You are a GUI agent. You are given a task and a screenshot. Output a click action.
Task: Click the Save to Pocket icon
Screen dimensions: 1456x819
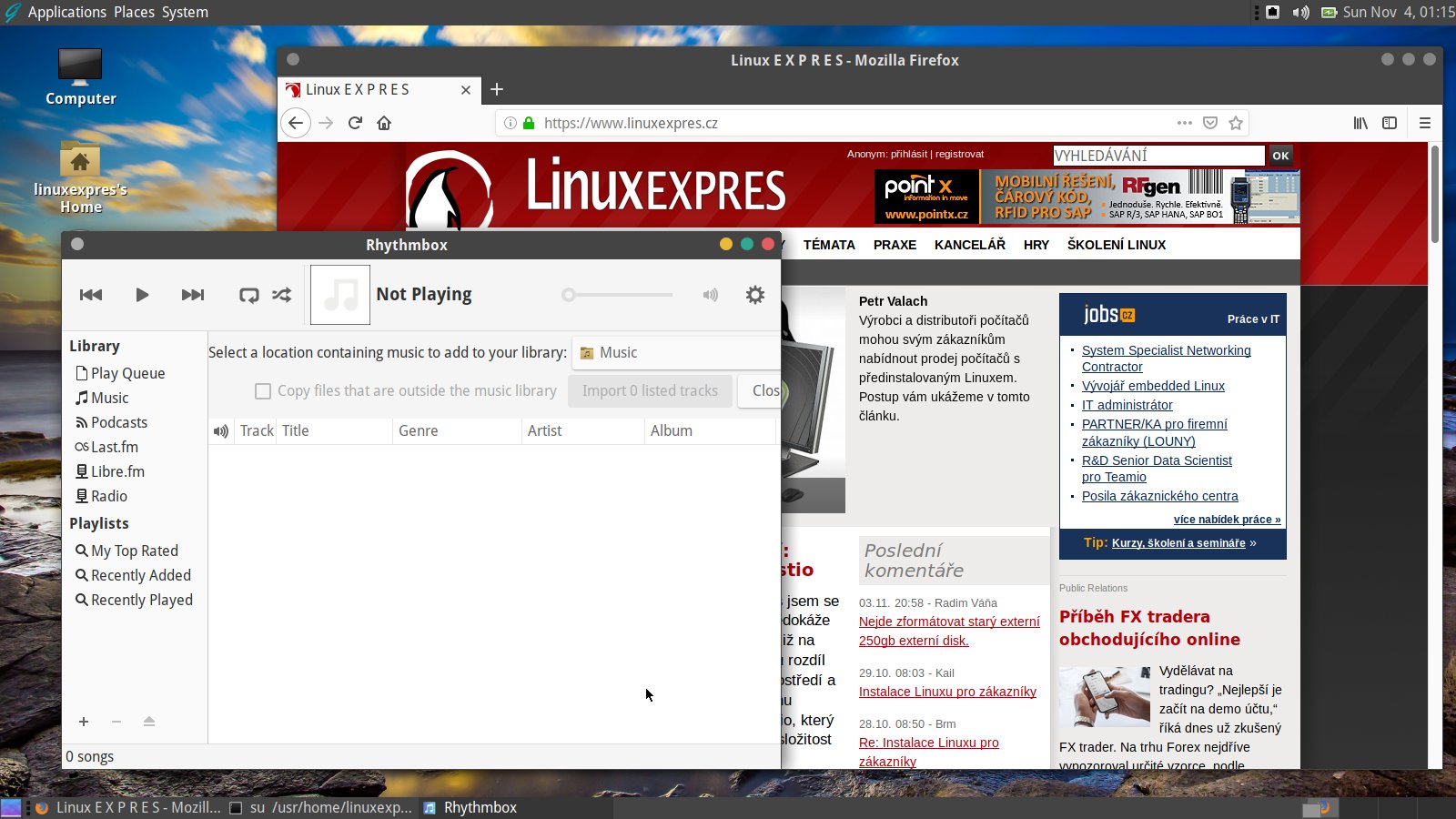(x=1210, y=123)
